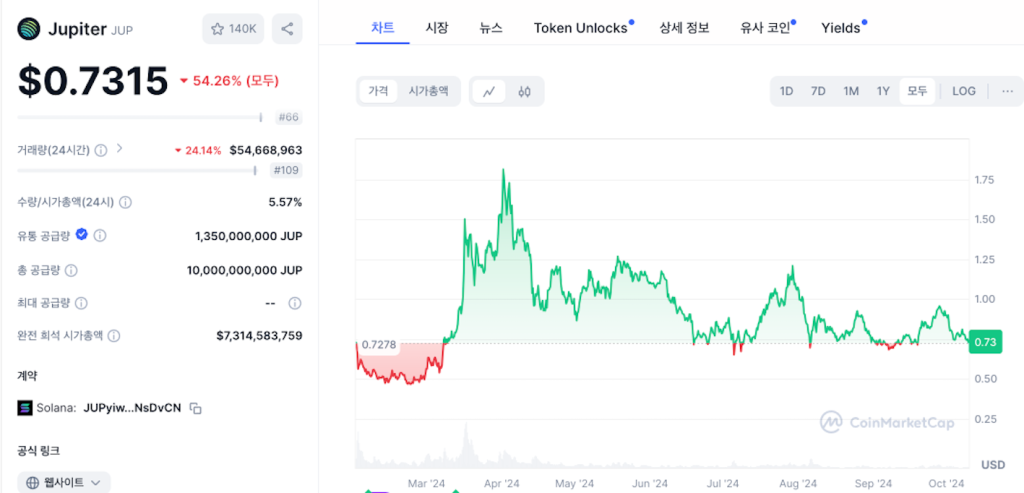Expand the chevron beside 거래량(24시간)
The image size is (1024, 493).
pyautogui.click(x=119, y=148)
